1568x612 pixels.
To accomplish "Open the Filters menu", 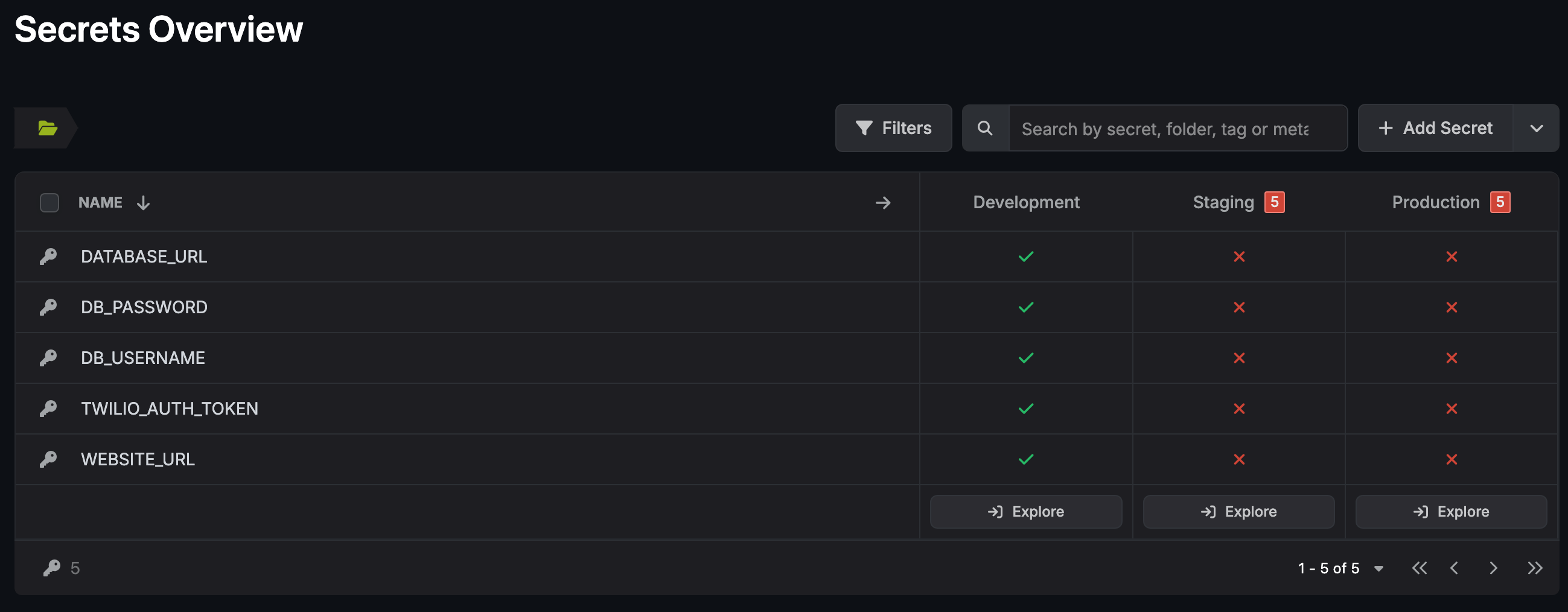I will coord(893,128).
